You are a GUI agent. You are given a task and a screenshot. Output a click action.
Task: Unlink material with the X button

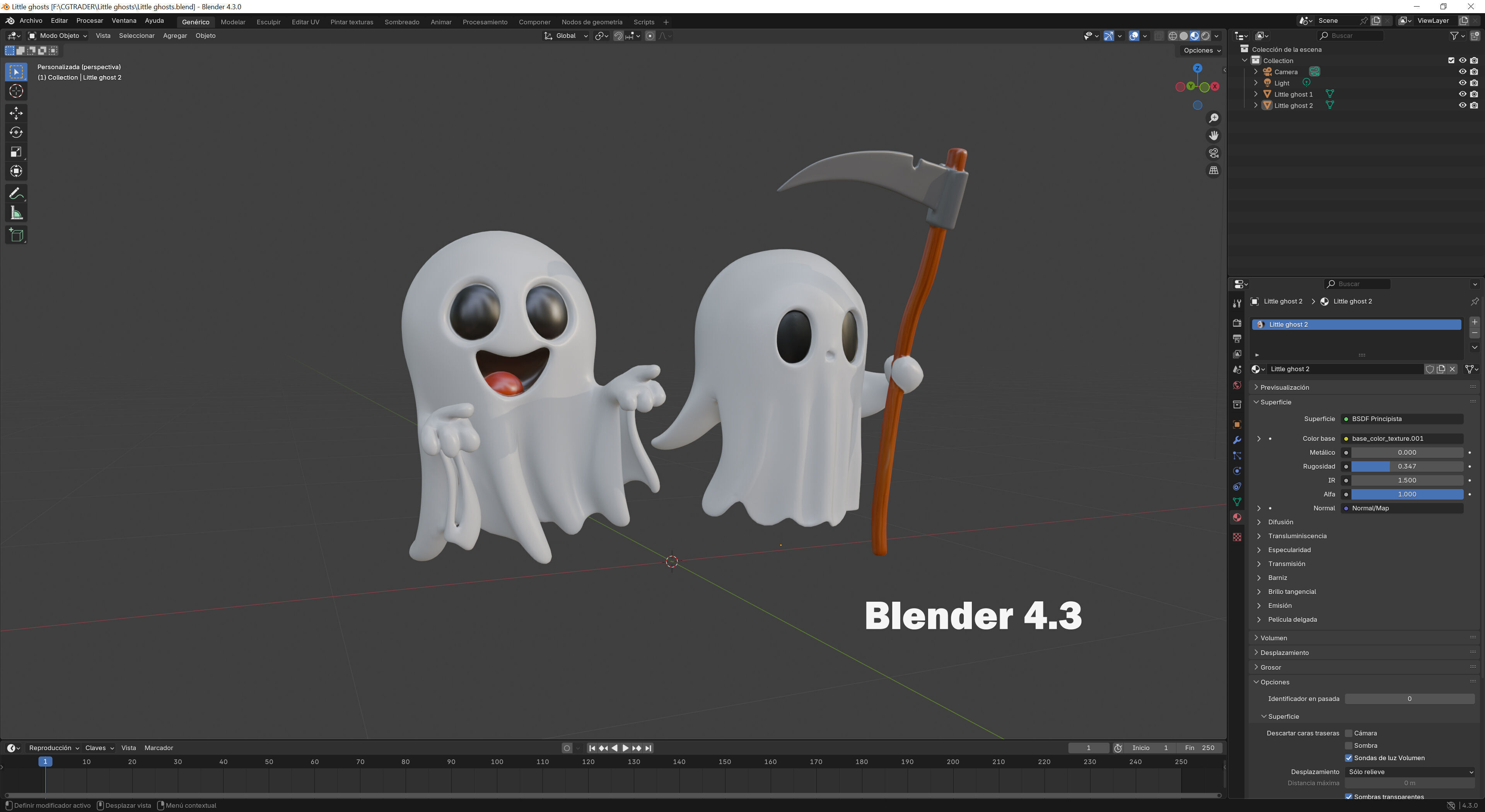coord(1453,369)
